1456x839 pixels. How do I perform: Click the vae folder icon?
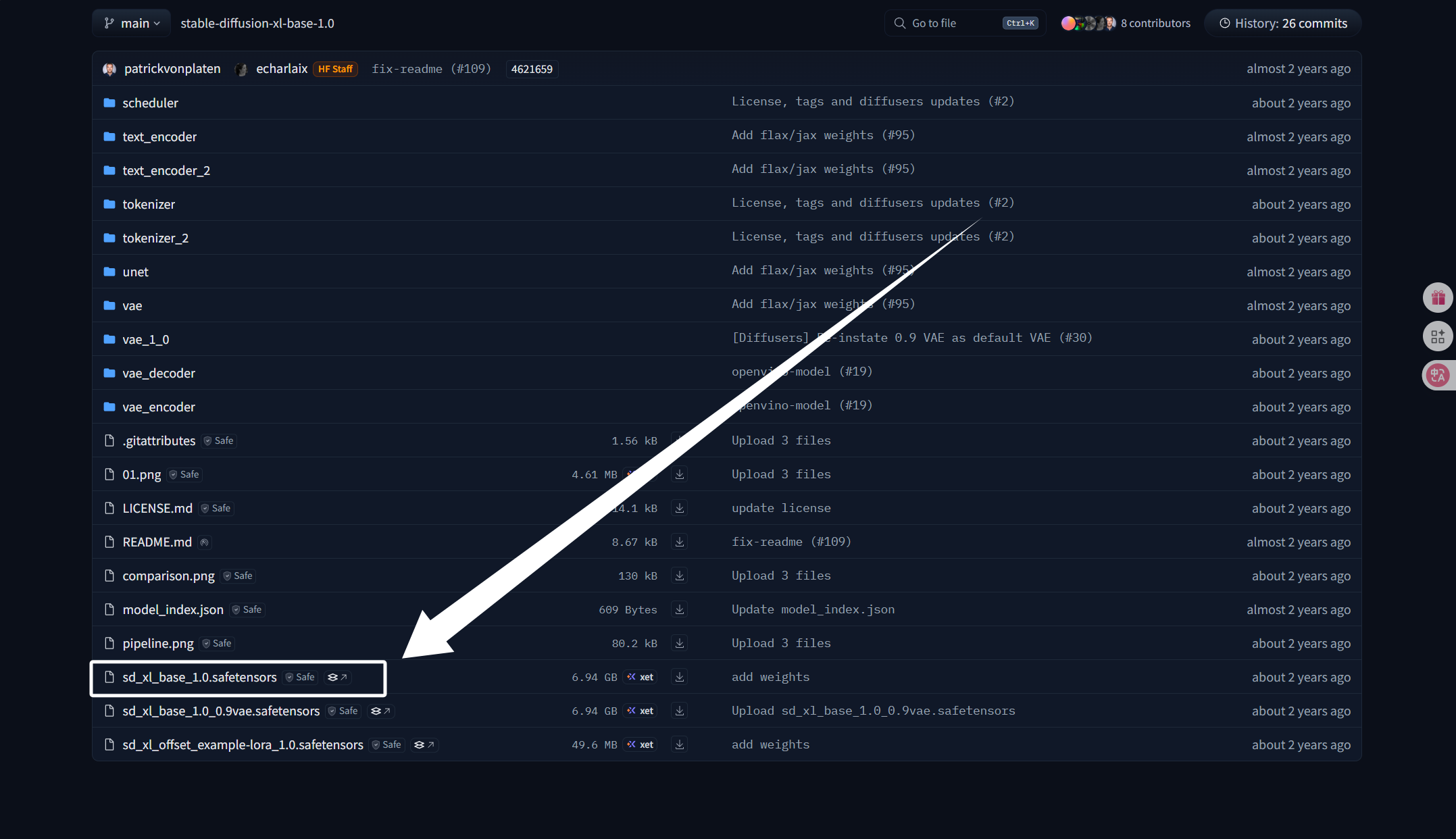coord(109,305)
